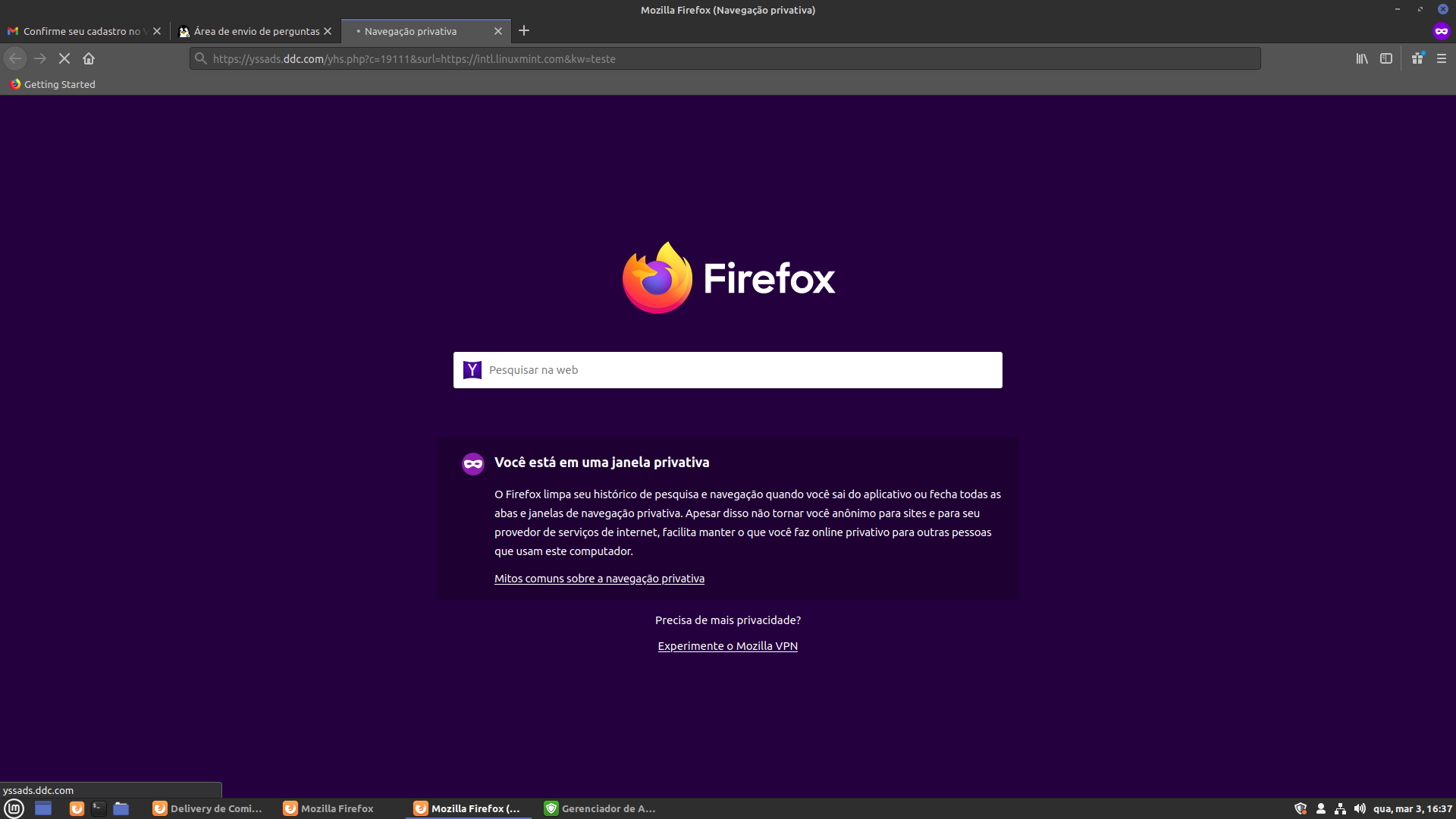1456x819 pixels.
Task: Click the text Precisa de mais privacidade?
Action: coord(728,620)
